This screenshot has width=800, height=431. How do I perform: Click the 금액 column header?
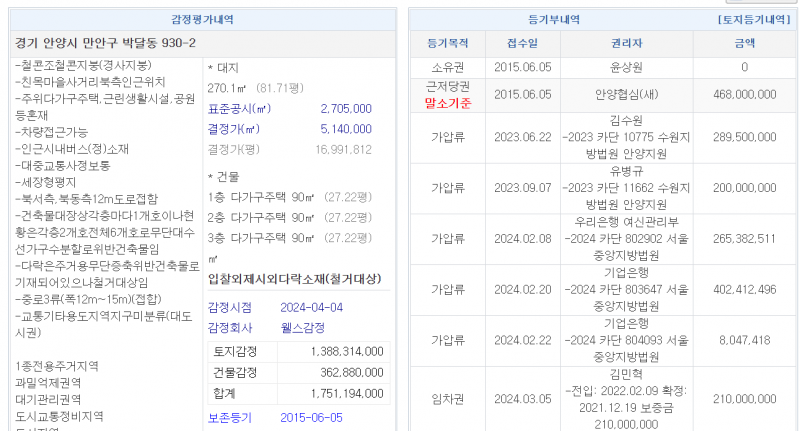744,44
